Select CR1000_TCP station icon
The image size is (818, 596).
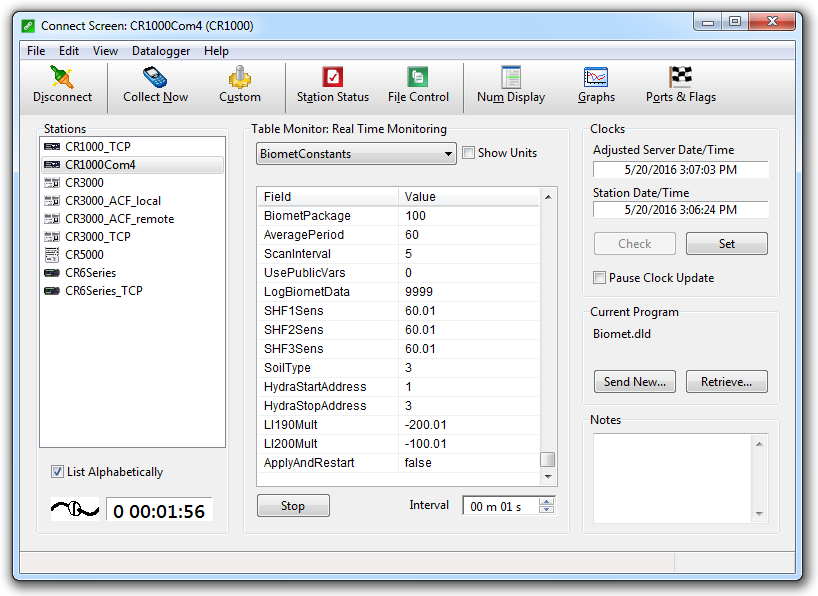[x=52, y=147]
